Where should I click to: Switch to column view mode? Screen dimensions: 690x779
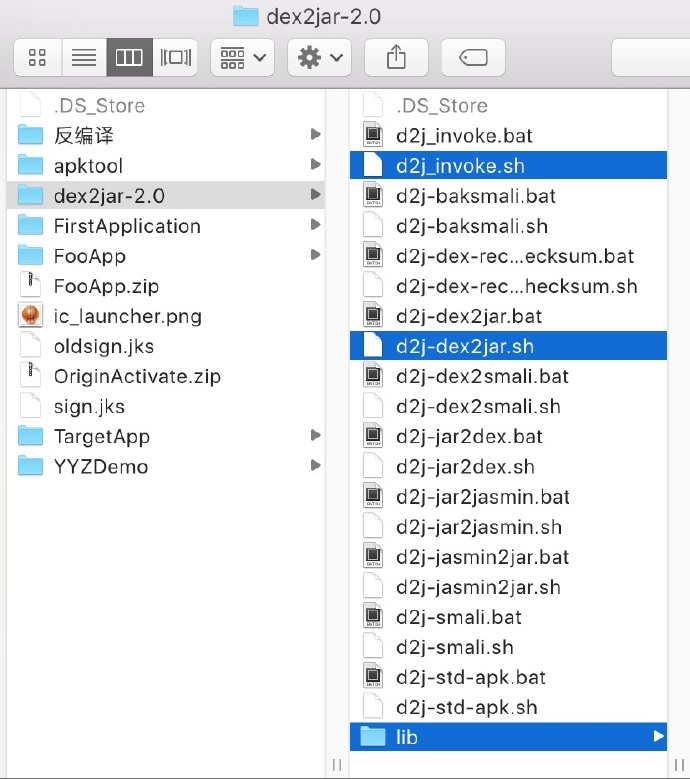click(x=129, y=58)
